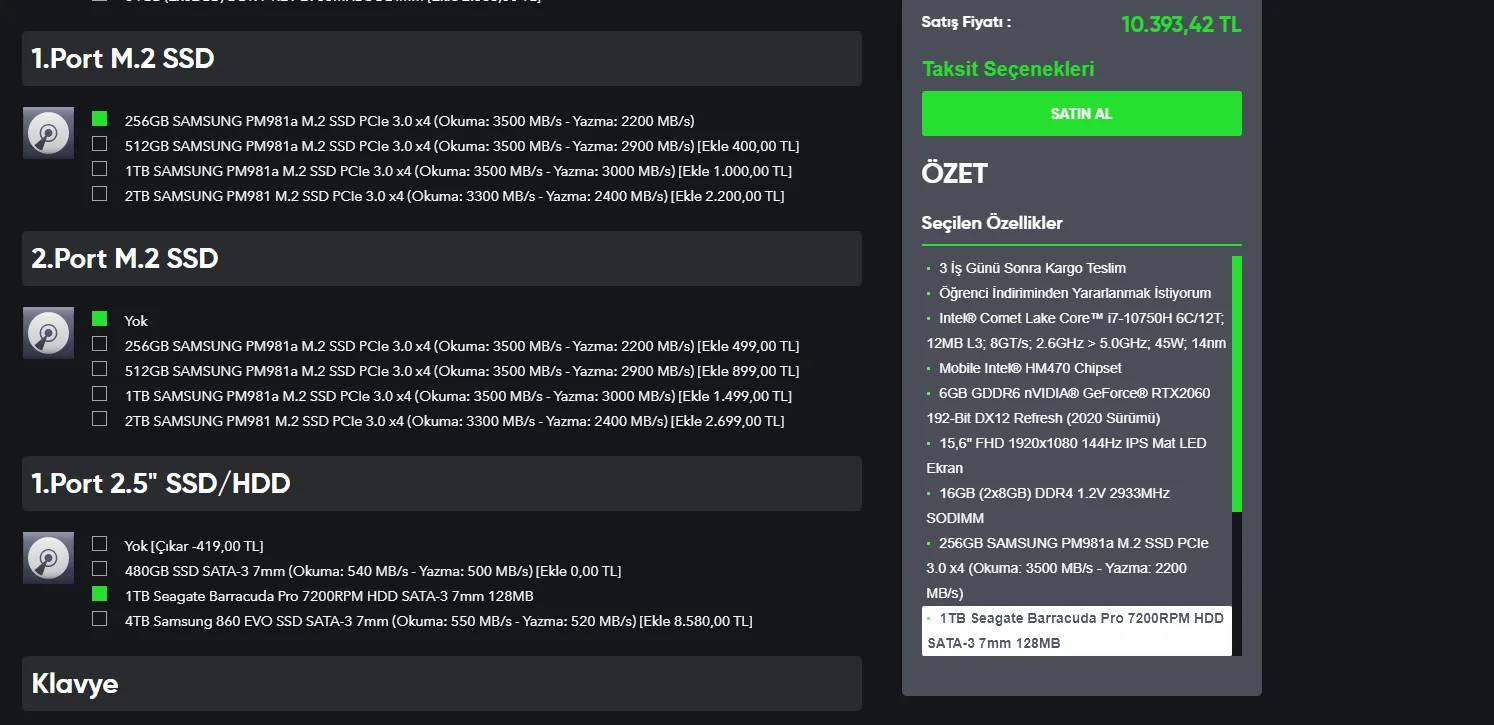Viewport: 1494px width, 725px height.
Task: Open Taksit Seçenekleri installment options
Action: coord(1008,69)
